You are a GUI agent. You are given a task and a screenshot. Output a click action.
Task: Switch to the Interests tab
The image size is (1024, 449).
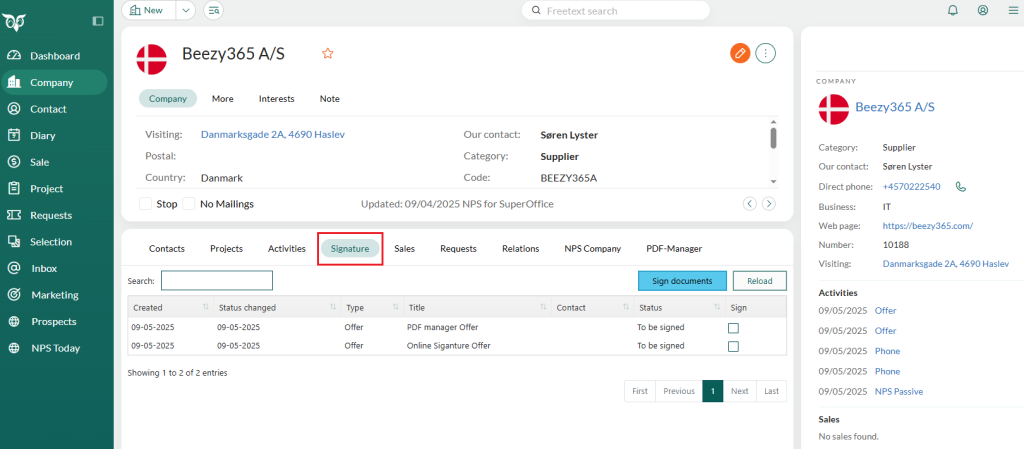tap(277, 99)
